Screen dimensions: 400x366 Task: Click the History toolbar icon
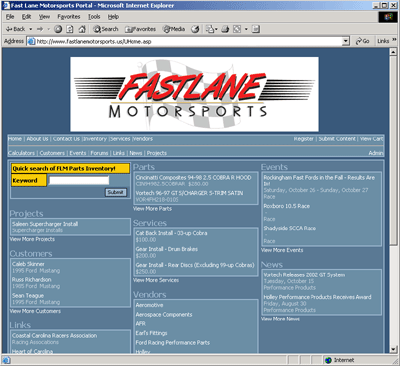[195, 29]
